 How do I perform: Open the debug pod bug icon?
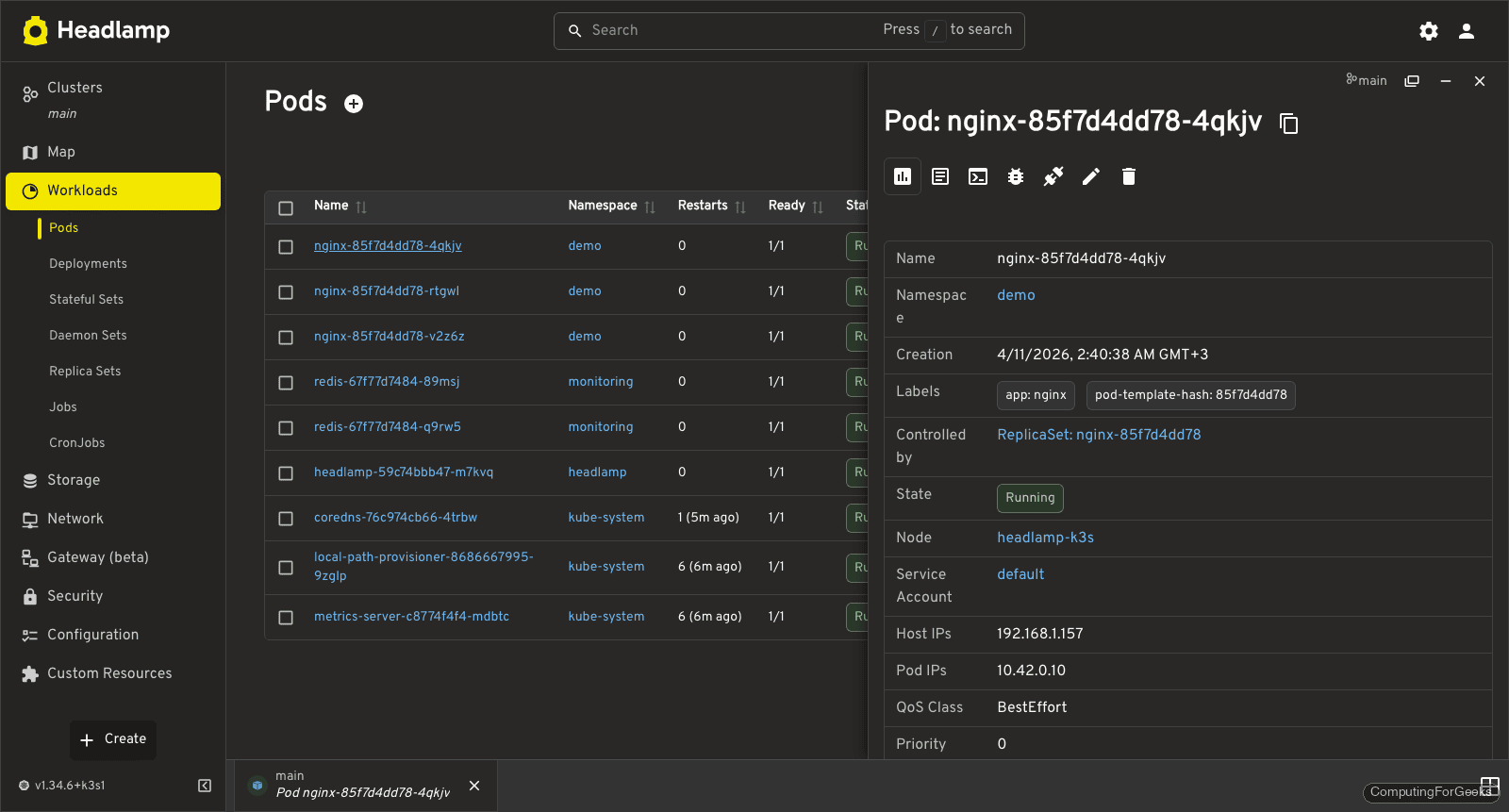pos(1016,176)
